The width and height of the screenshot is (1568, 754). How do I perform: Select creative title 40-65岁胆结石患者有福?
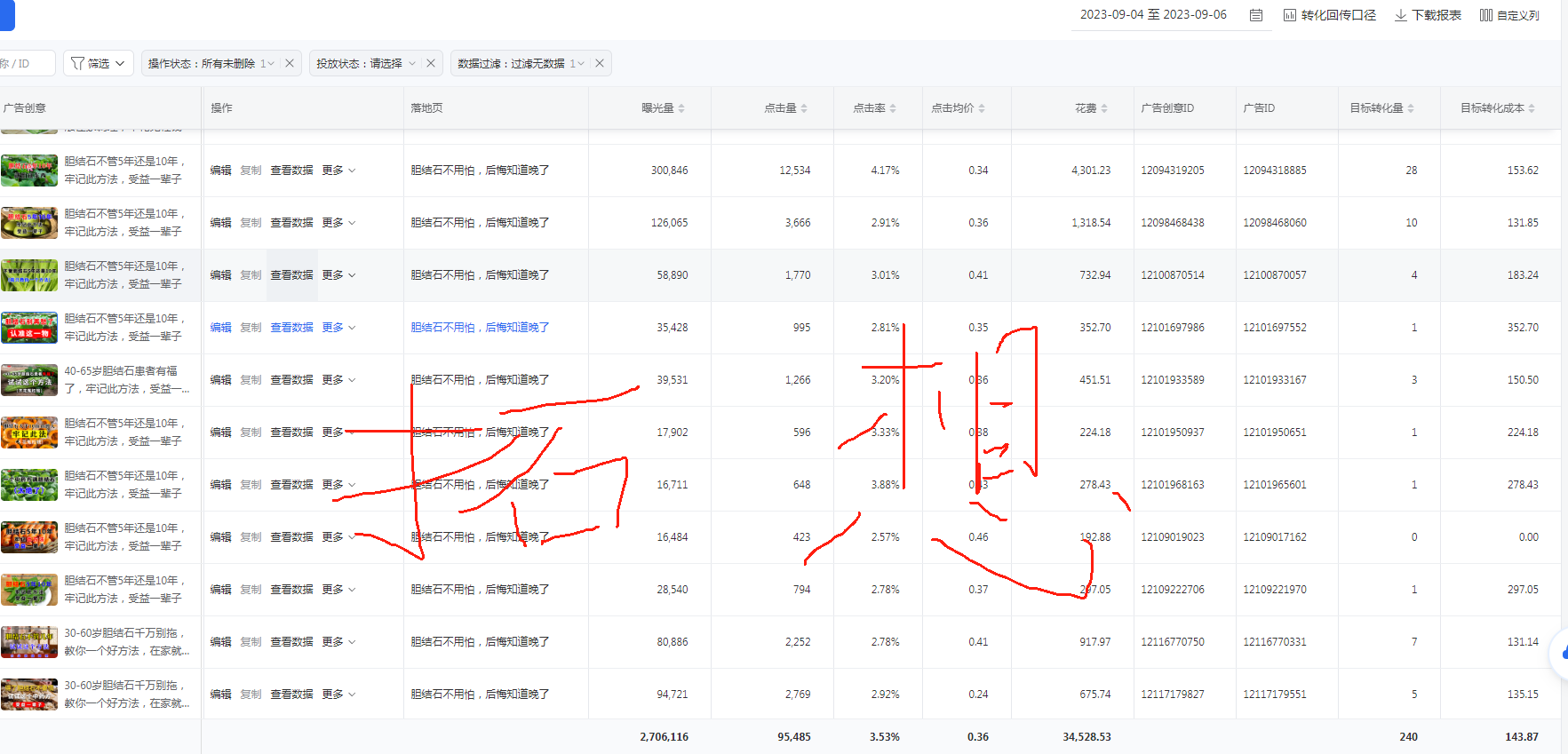[121, 371]
